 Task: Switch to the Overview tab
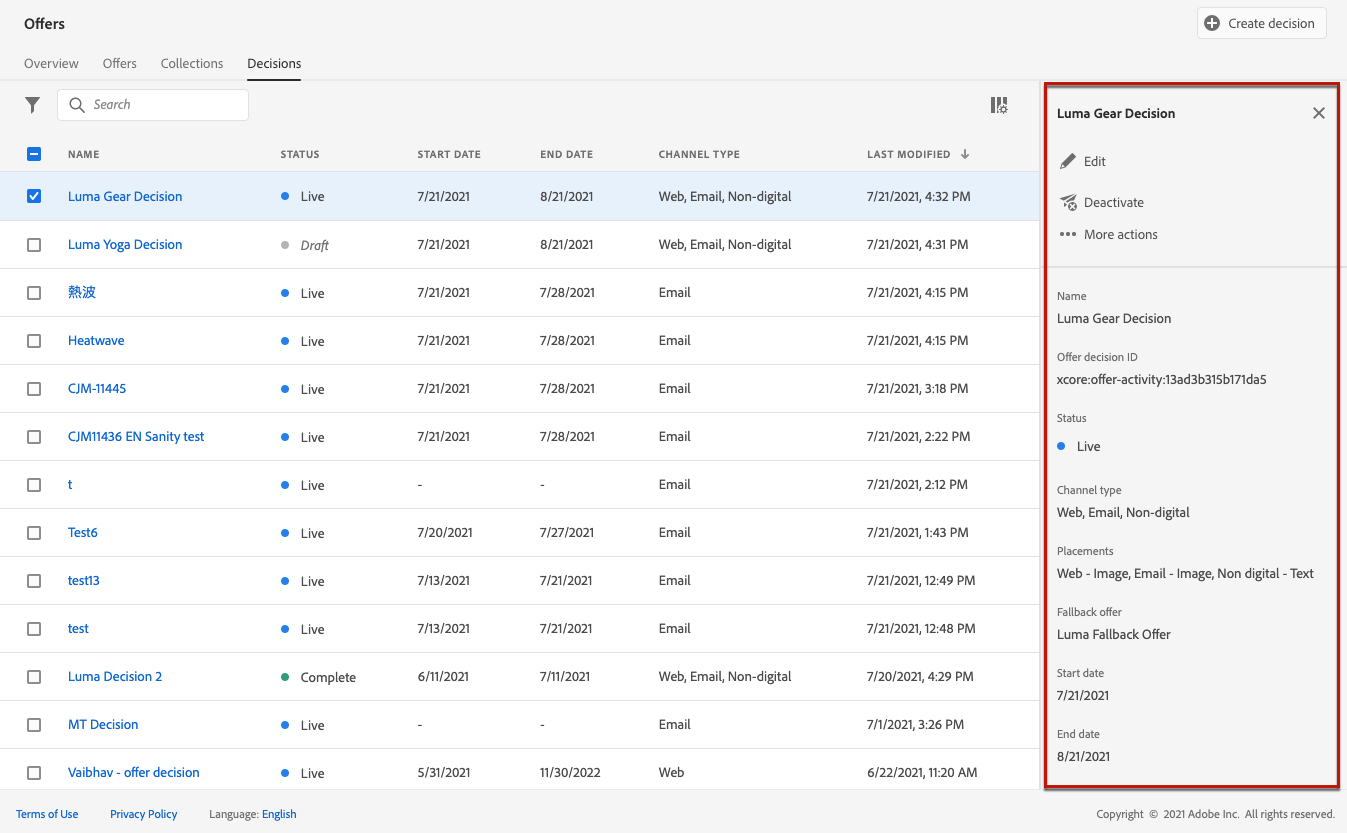(x=51, y=63)
